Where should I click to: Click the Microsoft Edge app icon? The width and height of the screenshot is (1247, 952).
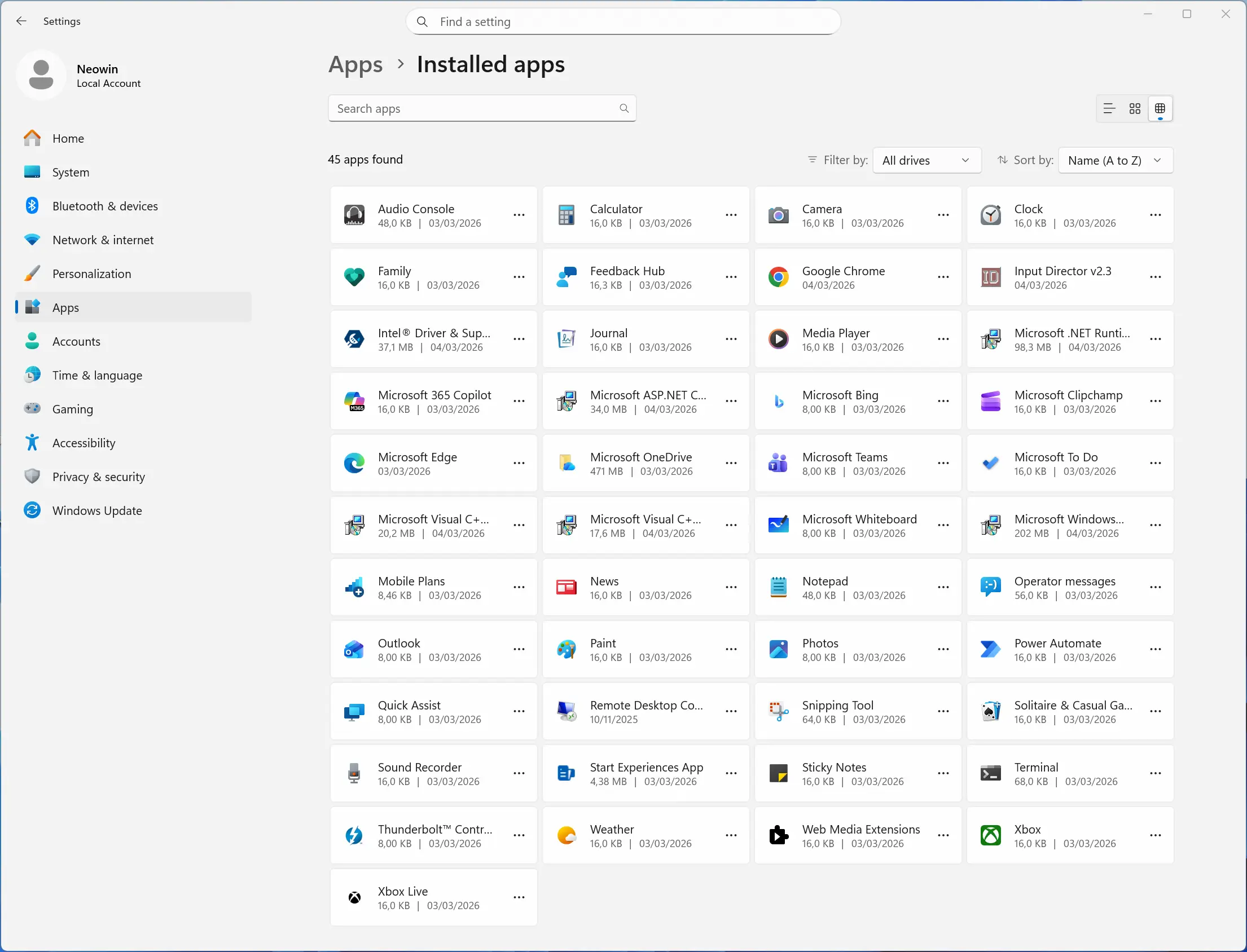354,464
